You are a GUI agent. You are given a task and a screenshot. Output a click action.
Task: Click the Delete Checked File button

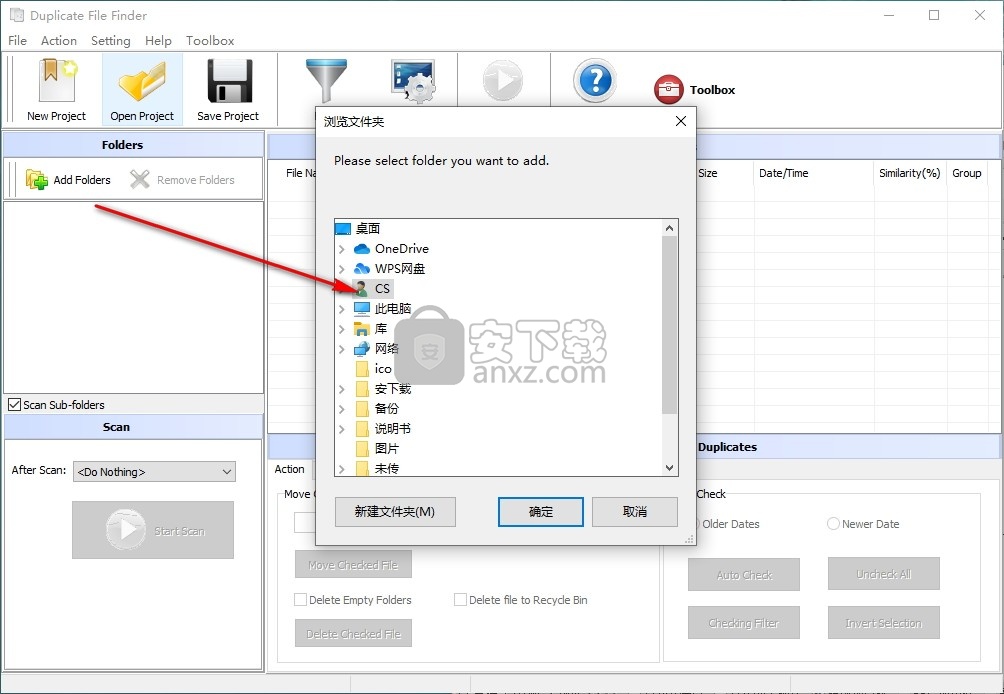tap(353, 633)
